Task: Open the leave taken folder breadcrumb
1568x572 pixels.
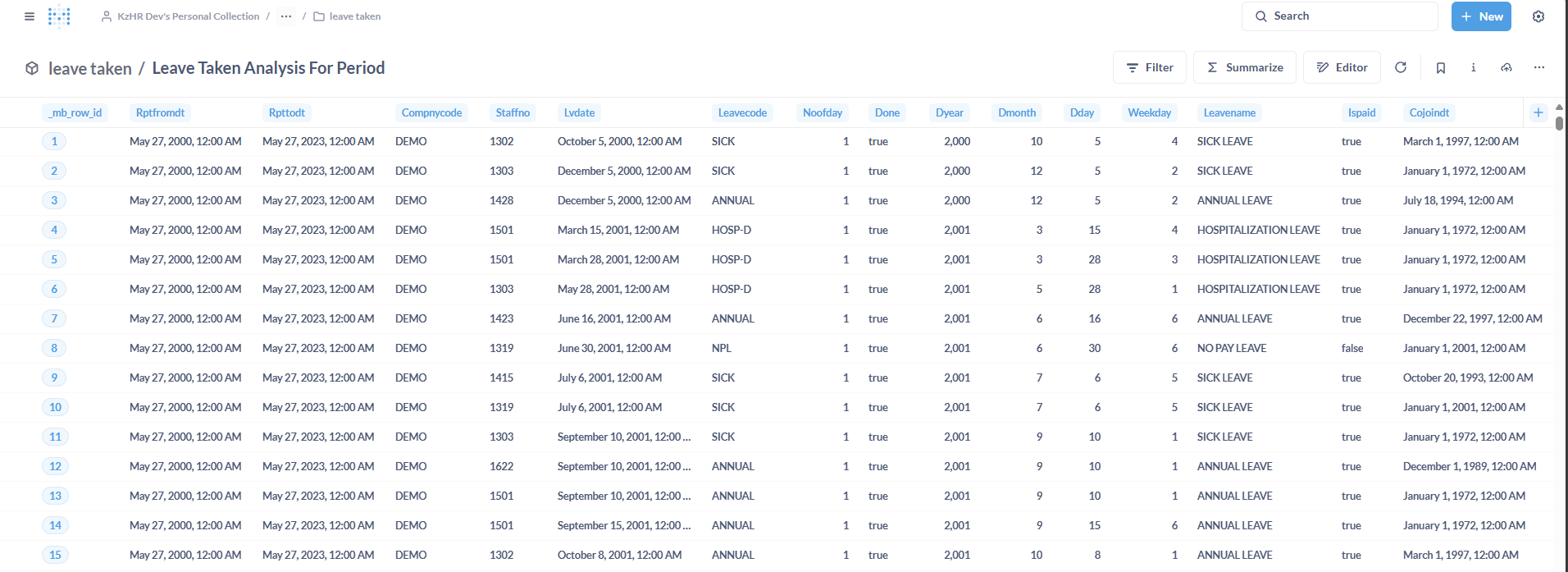Action: (354, 16)
